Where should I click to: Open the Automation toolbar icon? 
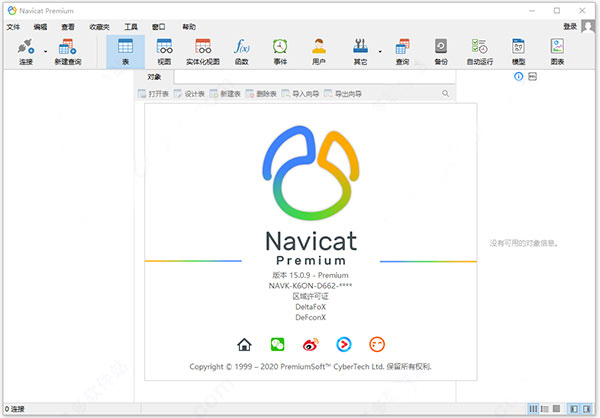[480, 52]
